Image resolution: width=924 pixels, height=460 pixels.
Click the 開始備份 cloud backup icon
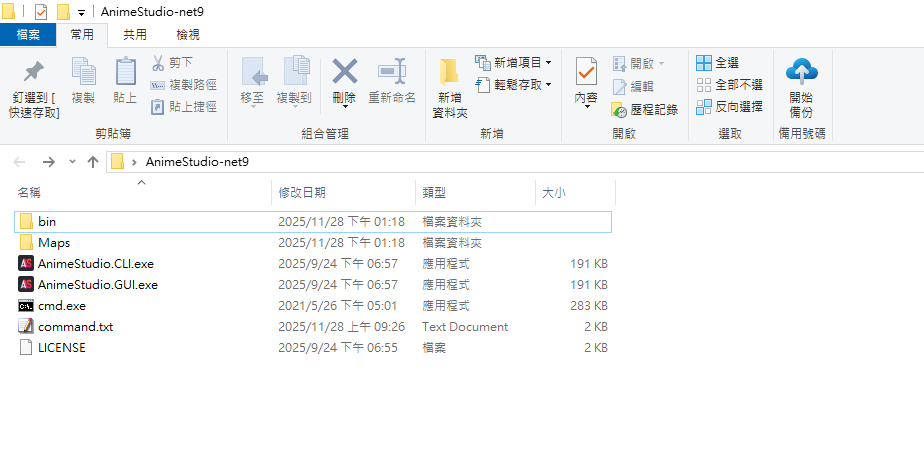point(801,73)
